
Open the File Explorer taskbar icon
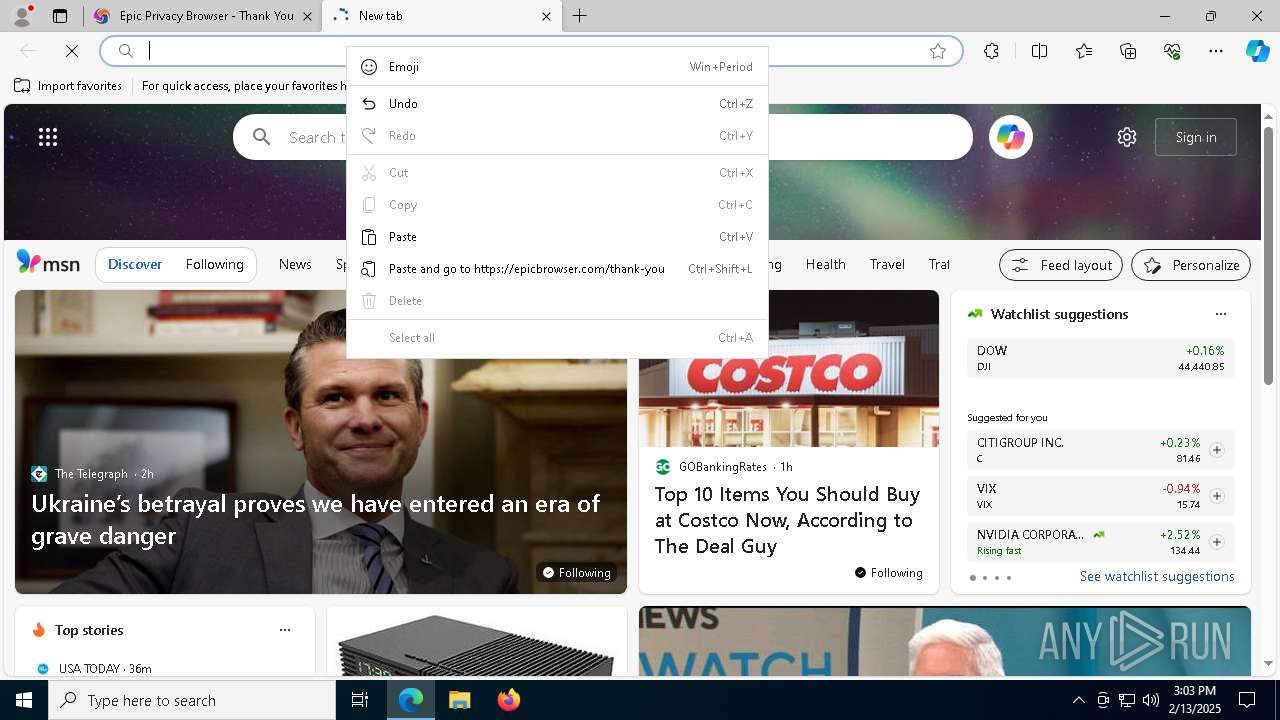click(459, 700)
